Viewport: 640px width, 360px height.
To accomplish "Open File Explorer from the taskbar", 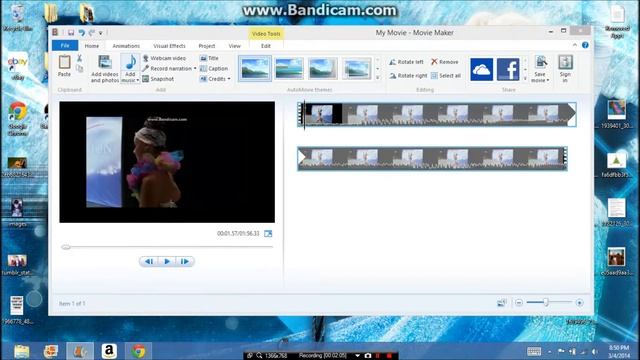I will [21, 351].
